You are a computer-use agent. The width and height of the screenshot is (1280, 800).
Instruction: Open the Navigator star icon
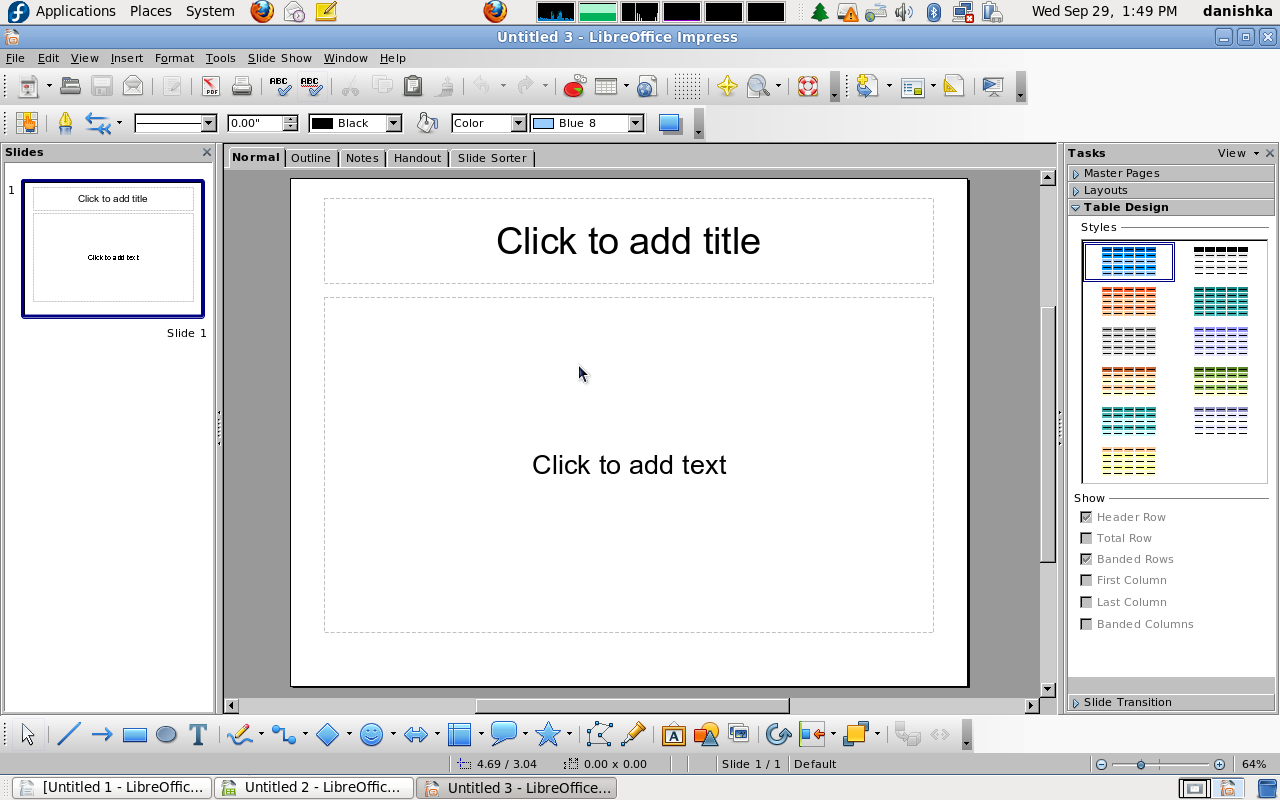[x=727, y=87]
